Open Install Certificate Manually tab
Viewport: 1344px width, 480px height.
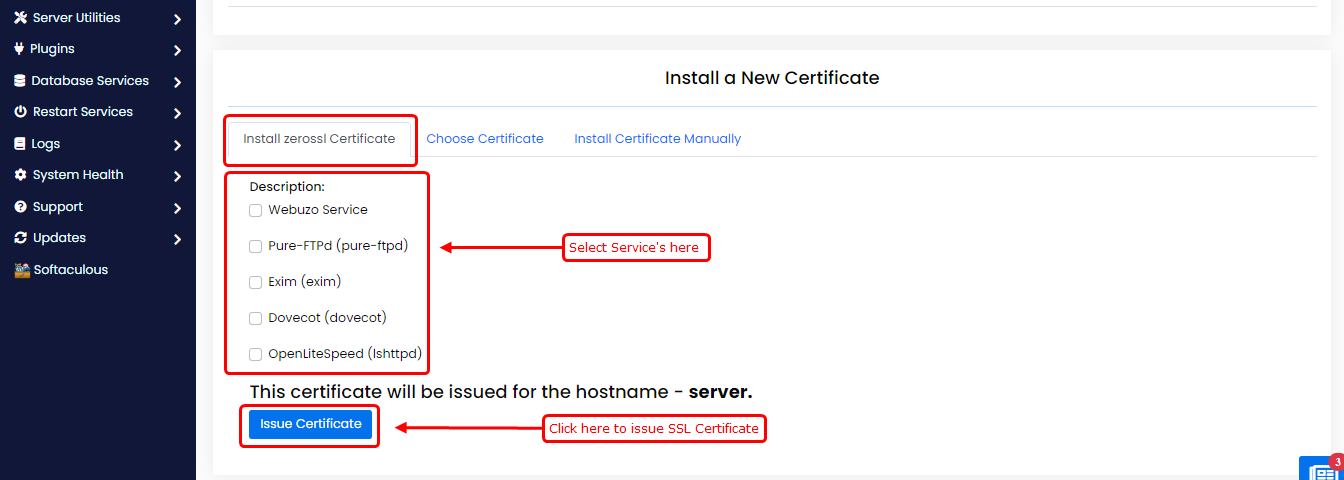[657, 139]
